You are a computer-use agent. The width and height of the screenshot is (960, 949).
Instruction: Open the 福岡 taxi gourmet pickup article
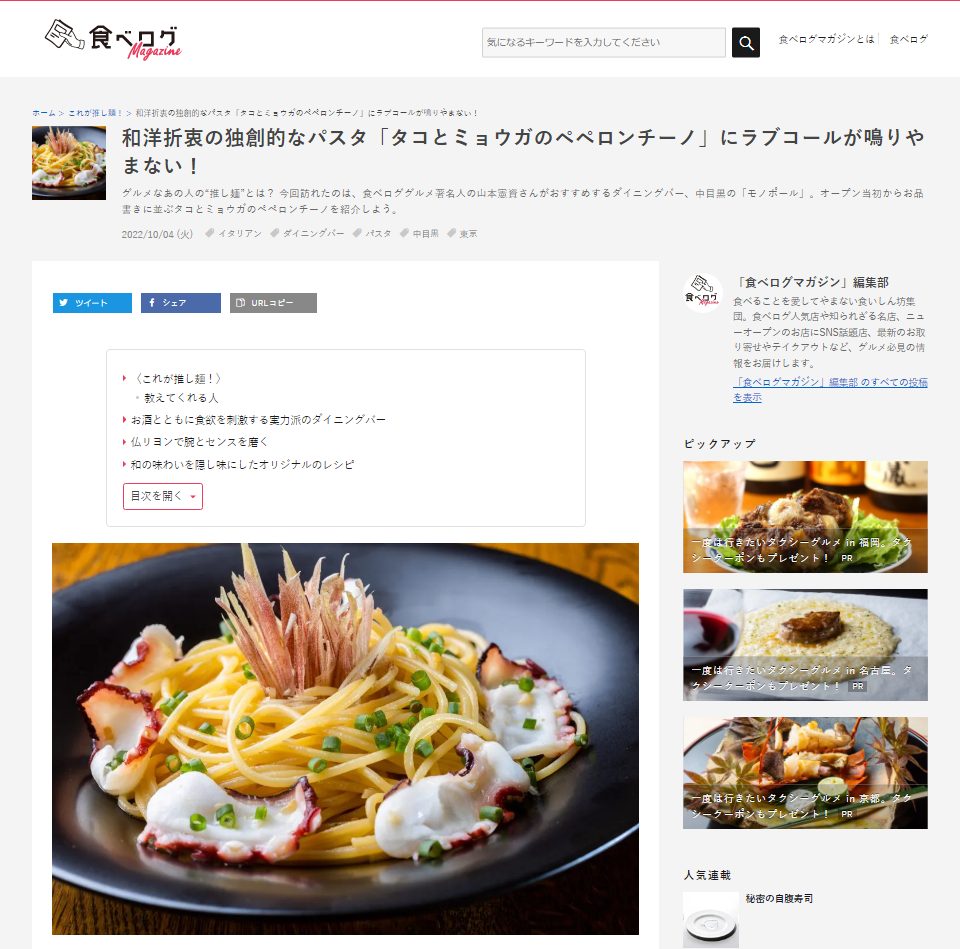click(805, 517)
